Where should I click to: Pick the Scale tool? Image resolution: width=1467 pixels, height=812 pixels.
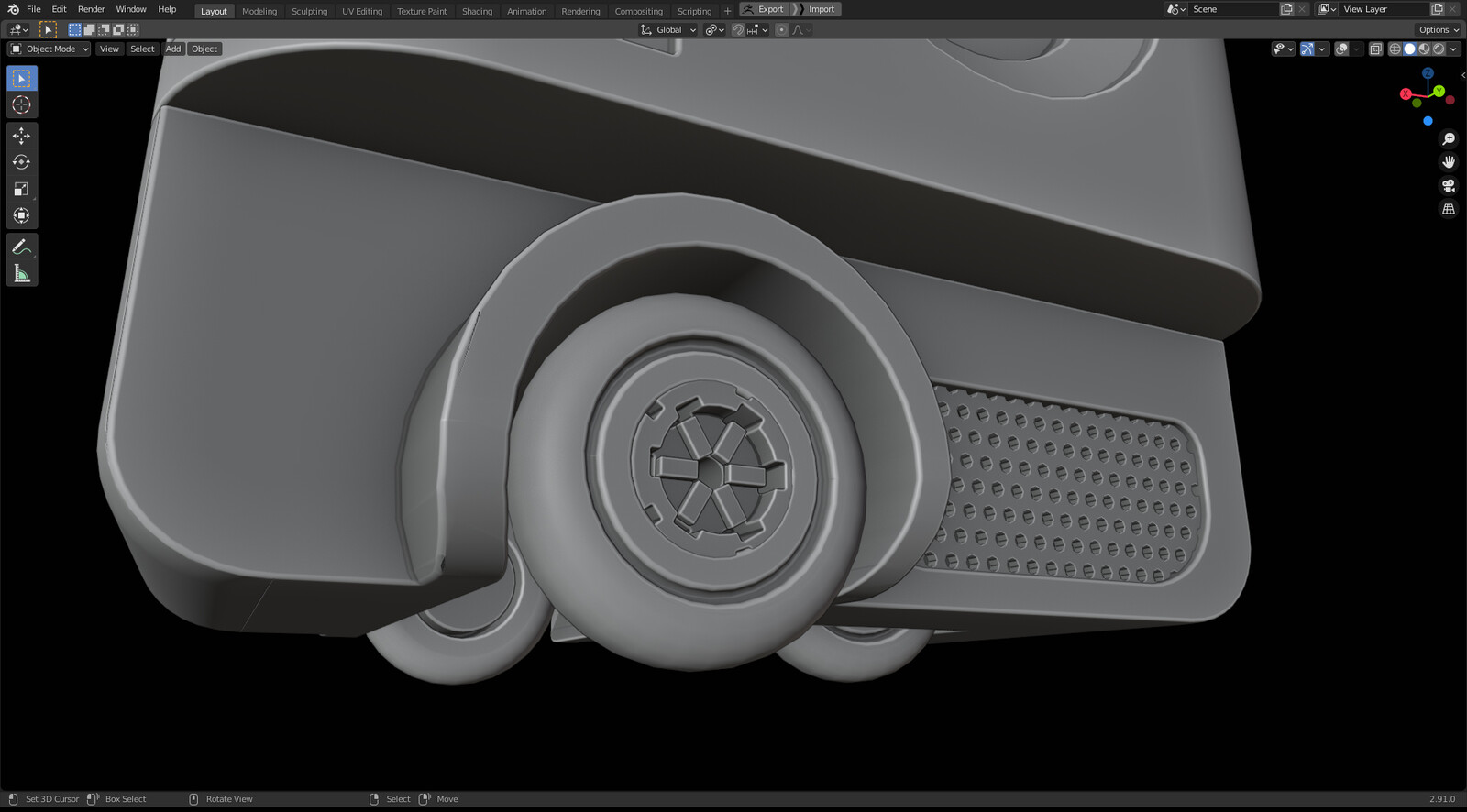click(22, 189)
